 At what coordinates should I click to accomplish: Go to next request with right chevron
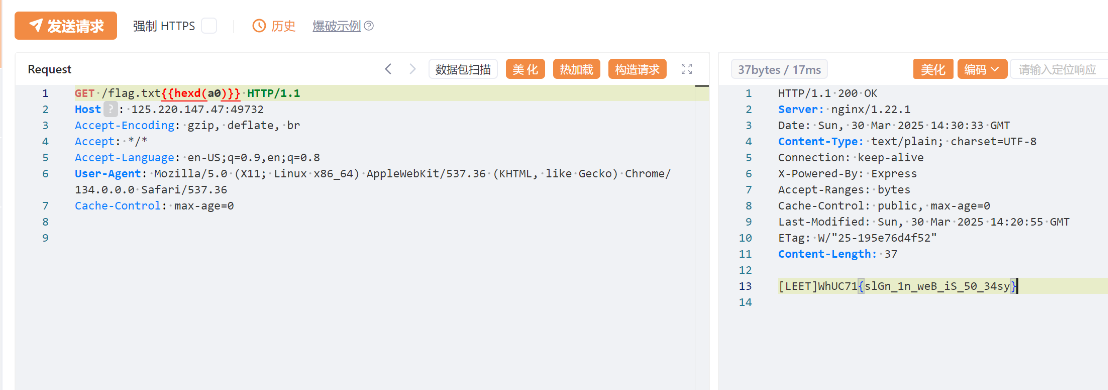coord(413,69)
